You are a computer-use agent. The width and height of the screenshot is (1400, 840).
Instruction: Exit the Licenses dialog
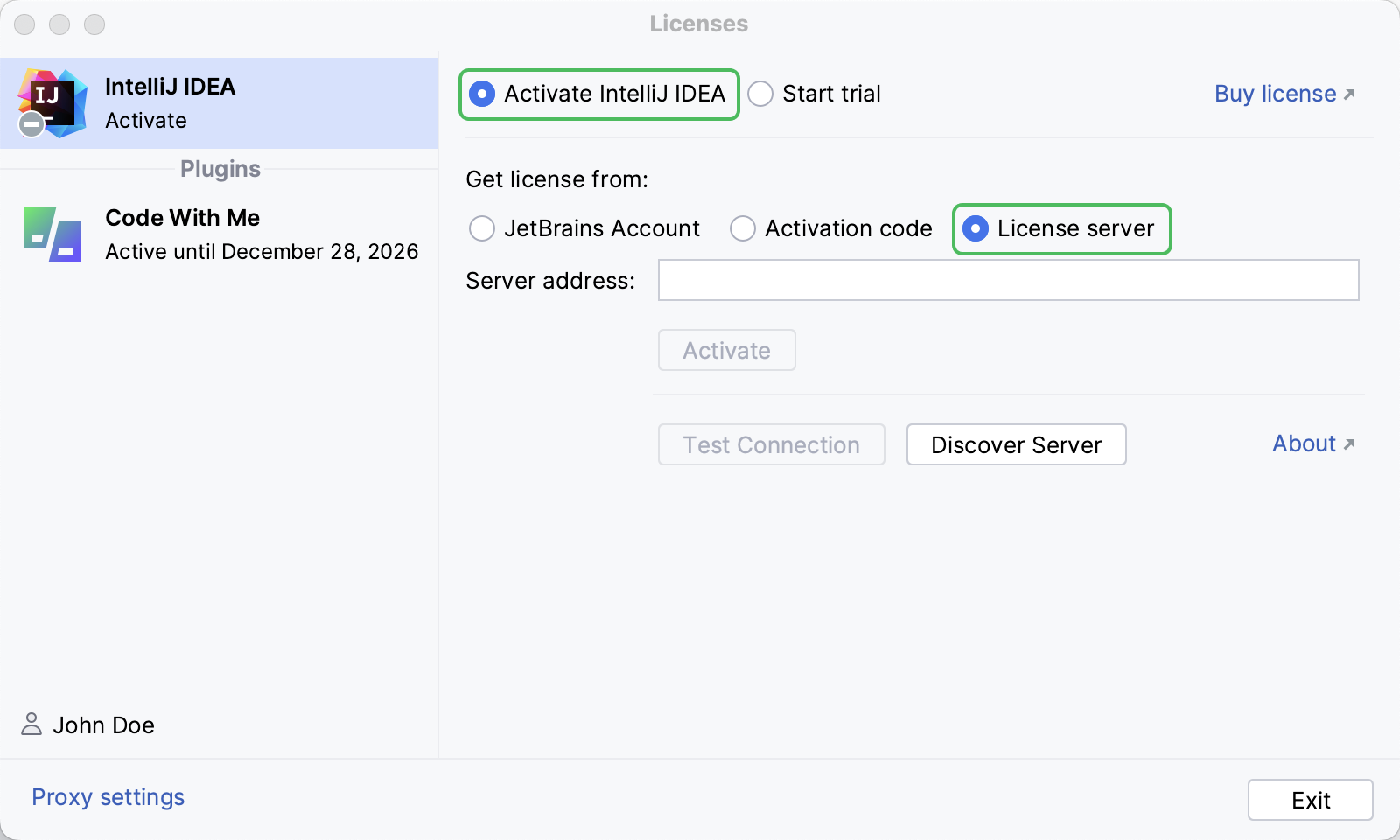pos(1310,799)
